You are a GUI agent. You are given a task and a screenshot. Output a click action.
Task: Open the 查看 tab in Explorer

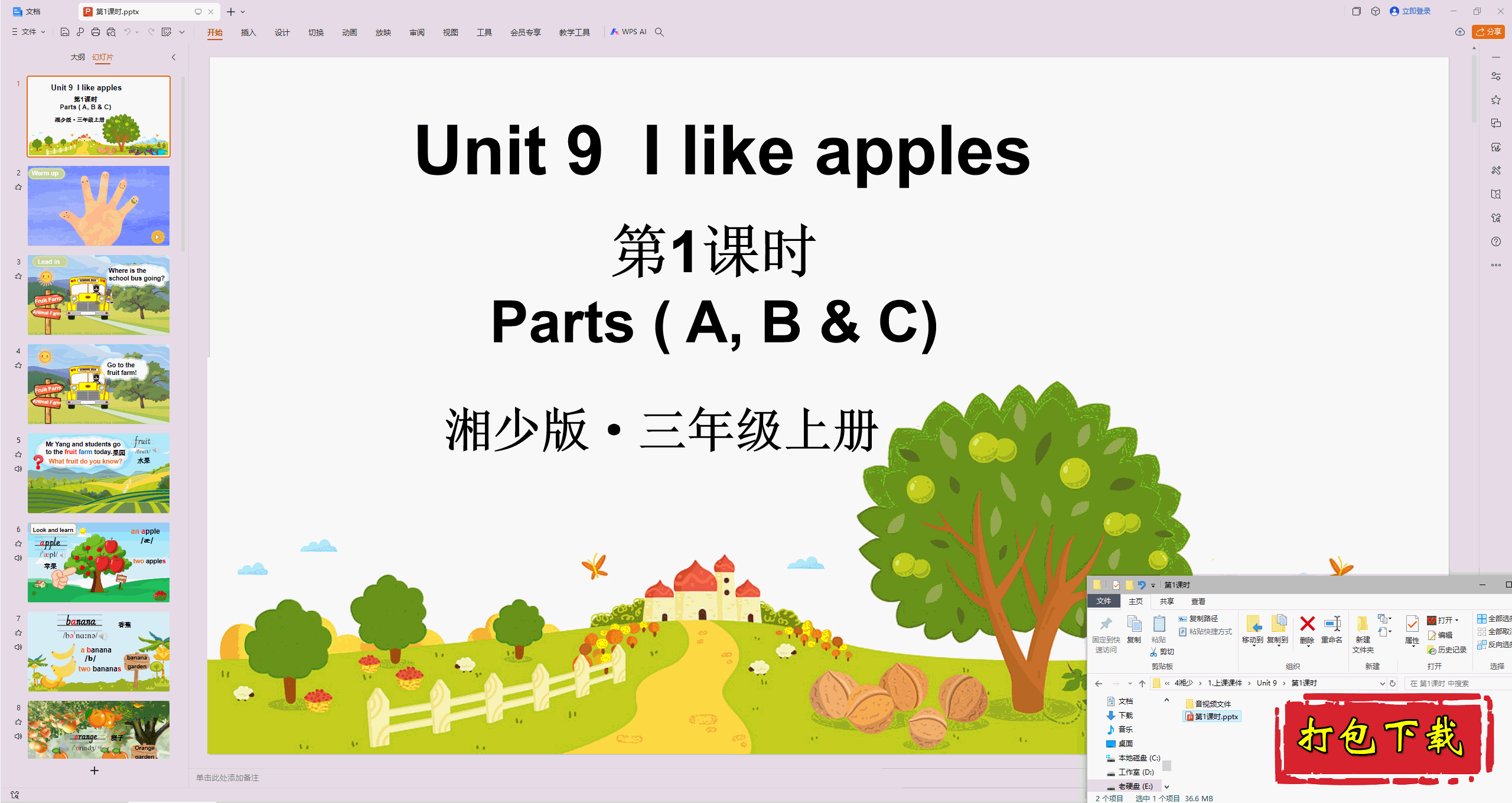pyautogui.click(x=1198, y=601)
